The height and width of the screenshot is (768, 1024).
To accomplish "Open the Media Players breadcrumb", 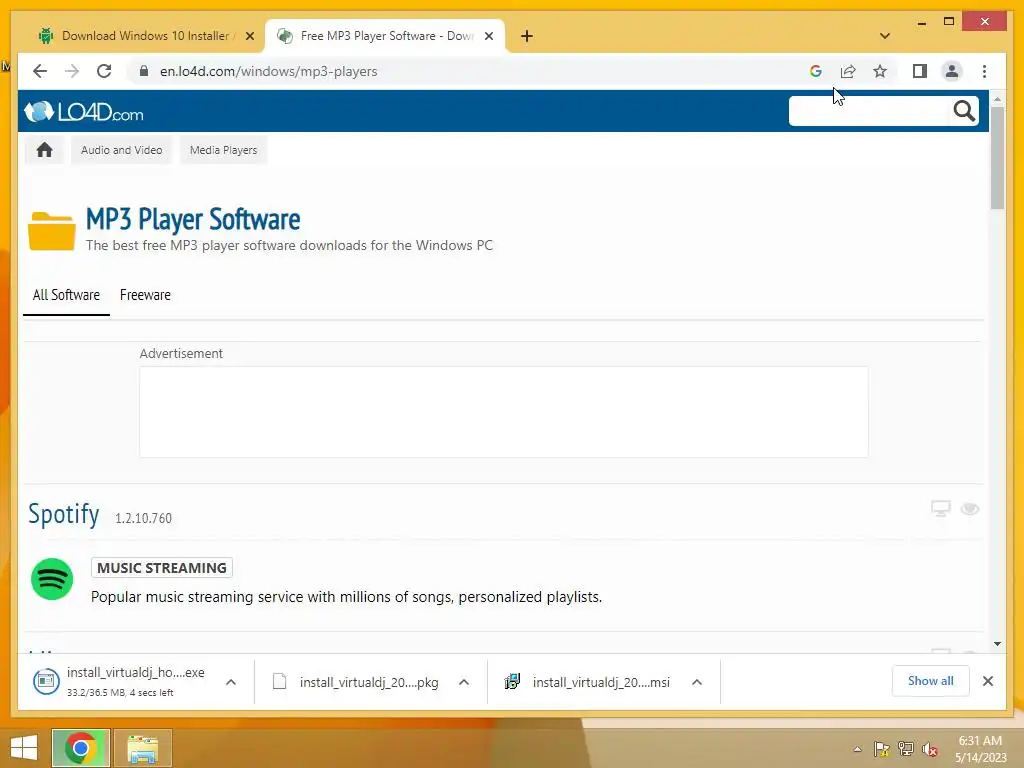I will (223, 150).
